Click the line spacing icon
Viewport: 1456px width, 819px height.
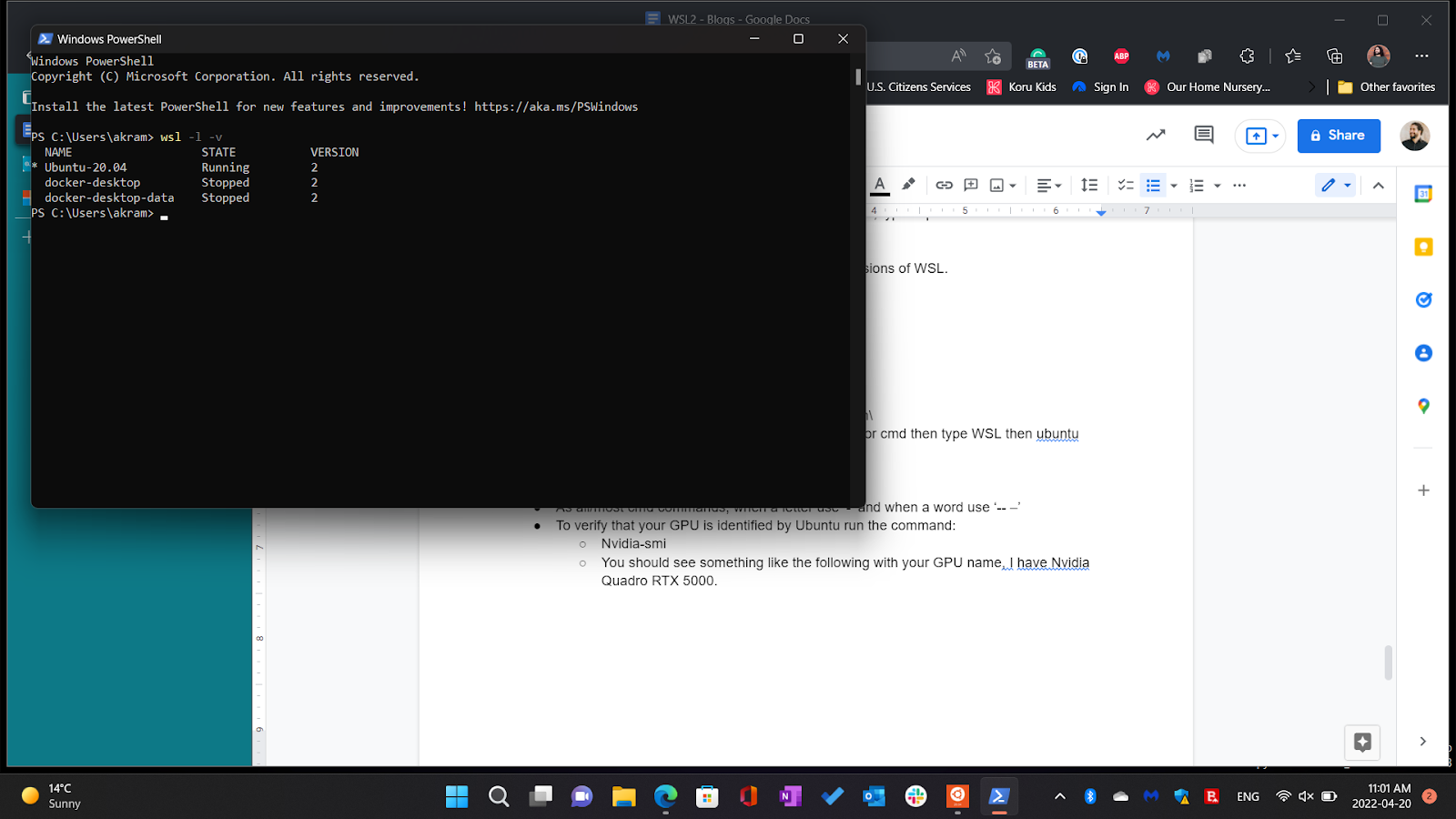tap(1089, 186)
